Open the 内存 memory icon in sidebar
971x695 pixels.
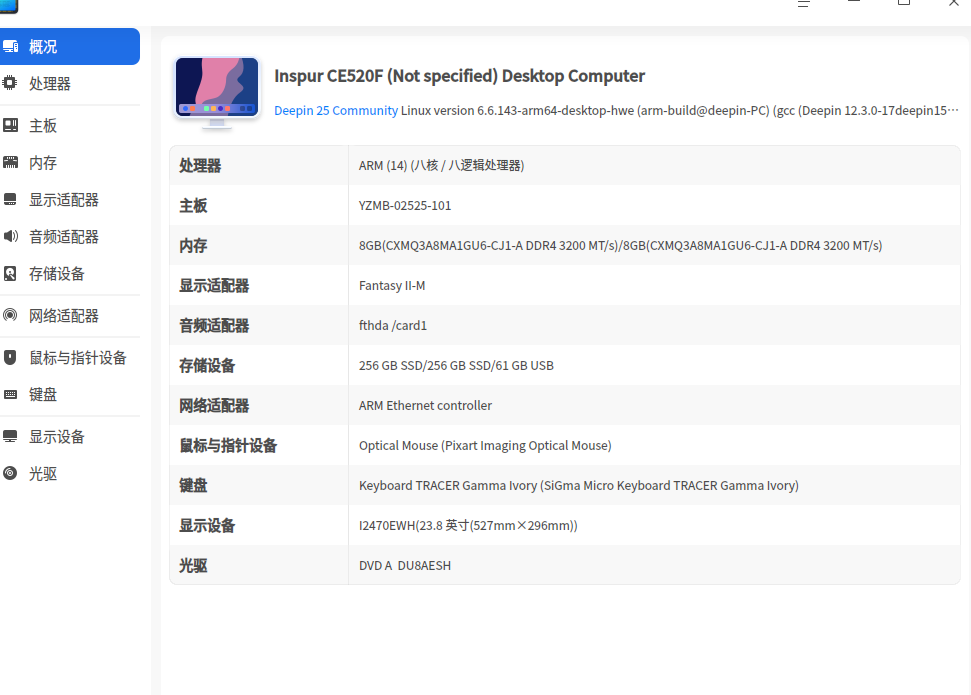coord(11,162)
